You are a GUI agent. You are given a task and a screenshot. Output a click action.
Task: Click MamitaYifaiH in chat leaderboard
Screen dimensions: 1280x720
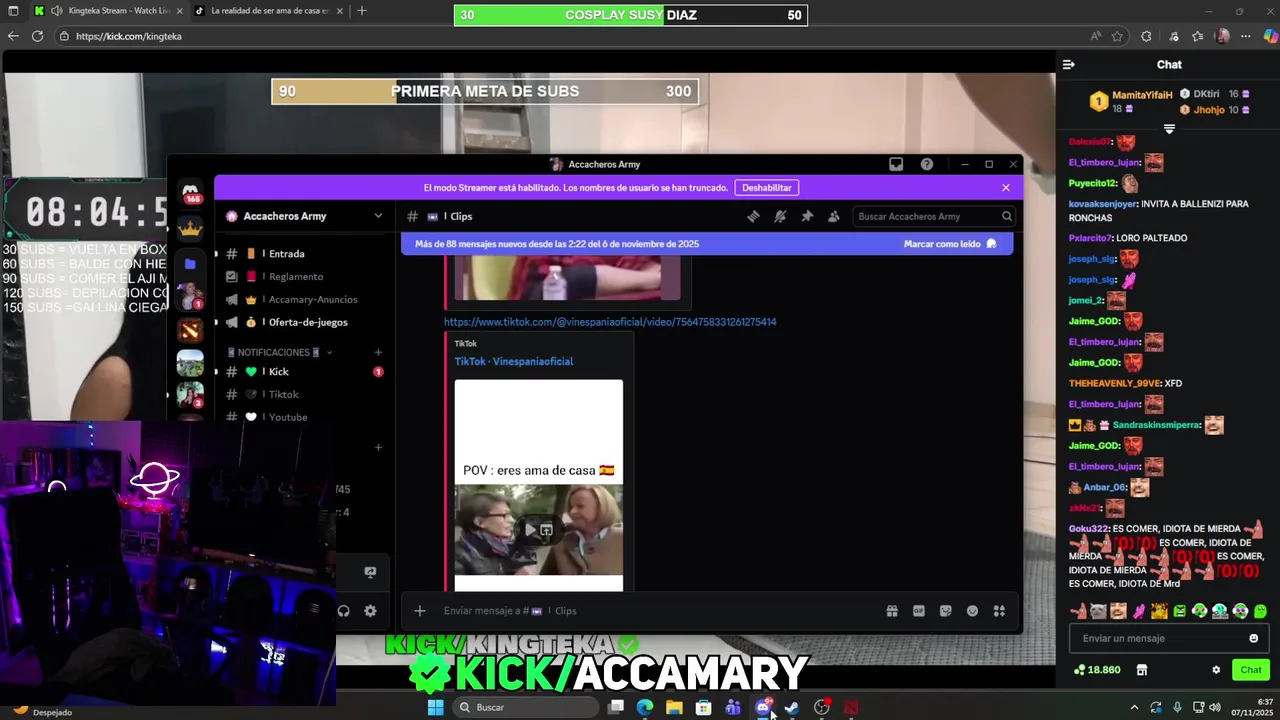pos(1142,95)
